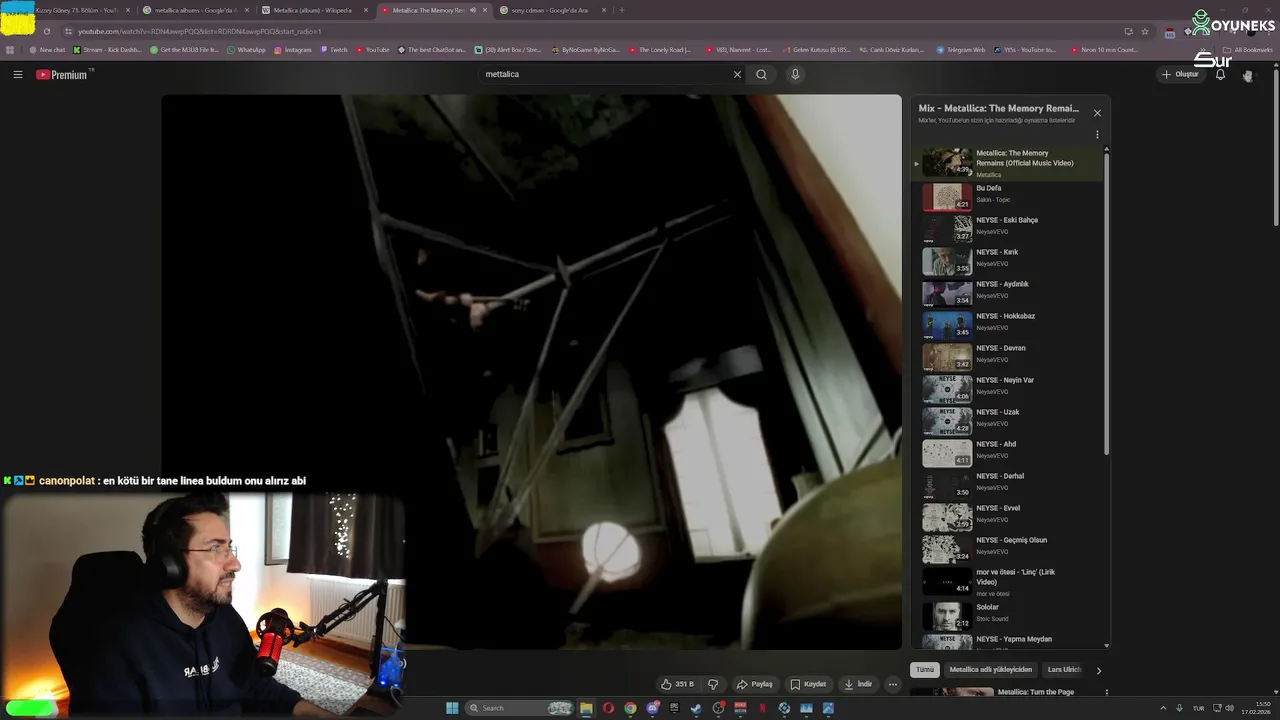Open the Oluştur create menu

[1180, 74]
